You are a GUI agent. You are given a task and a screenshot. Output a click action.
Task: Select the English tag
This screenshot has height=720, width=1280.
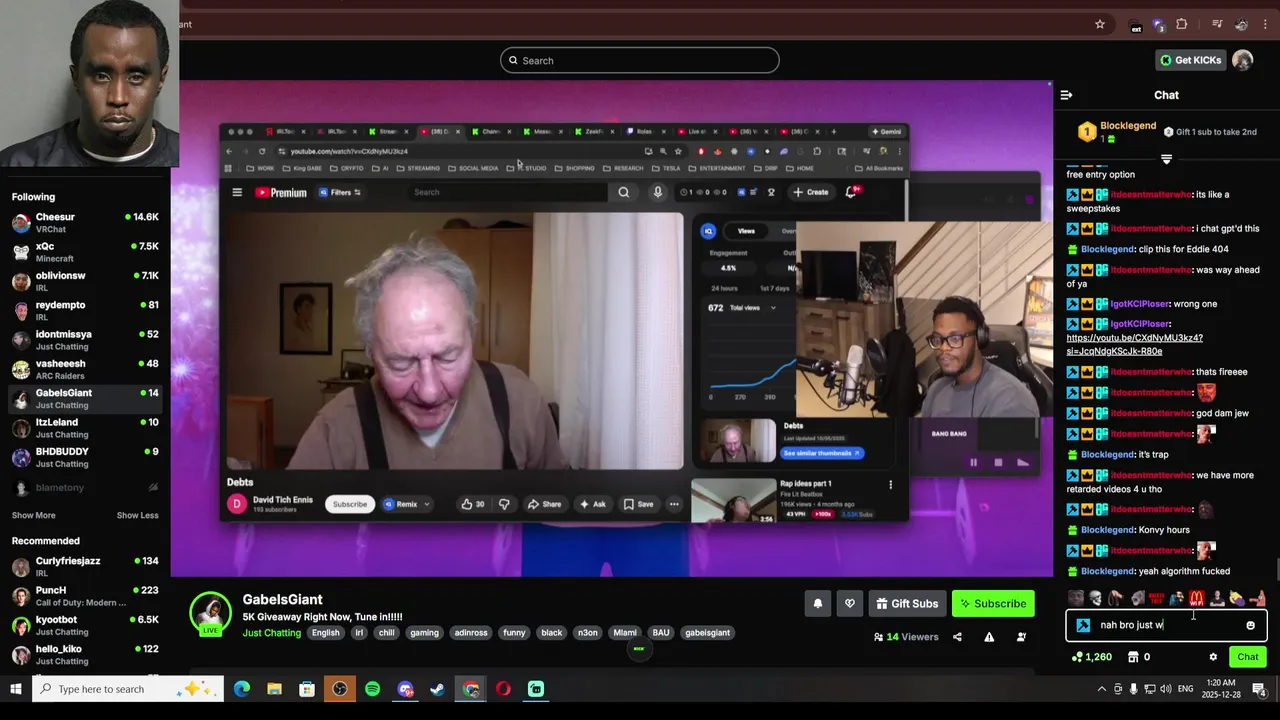point(325,632)
